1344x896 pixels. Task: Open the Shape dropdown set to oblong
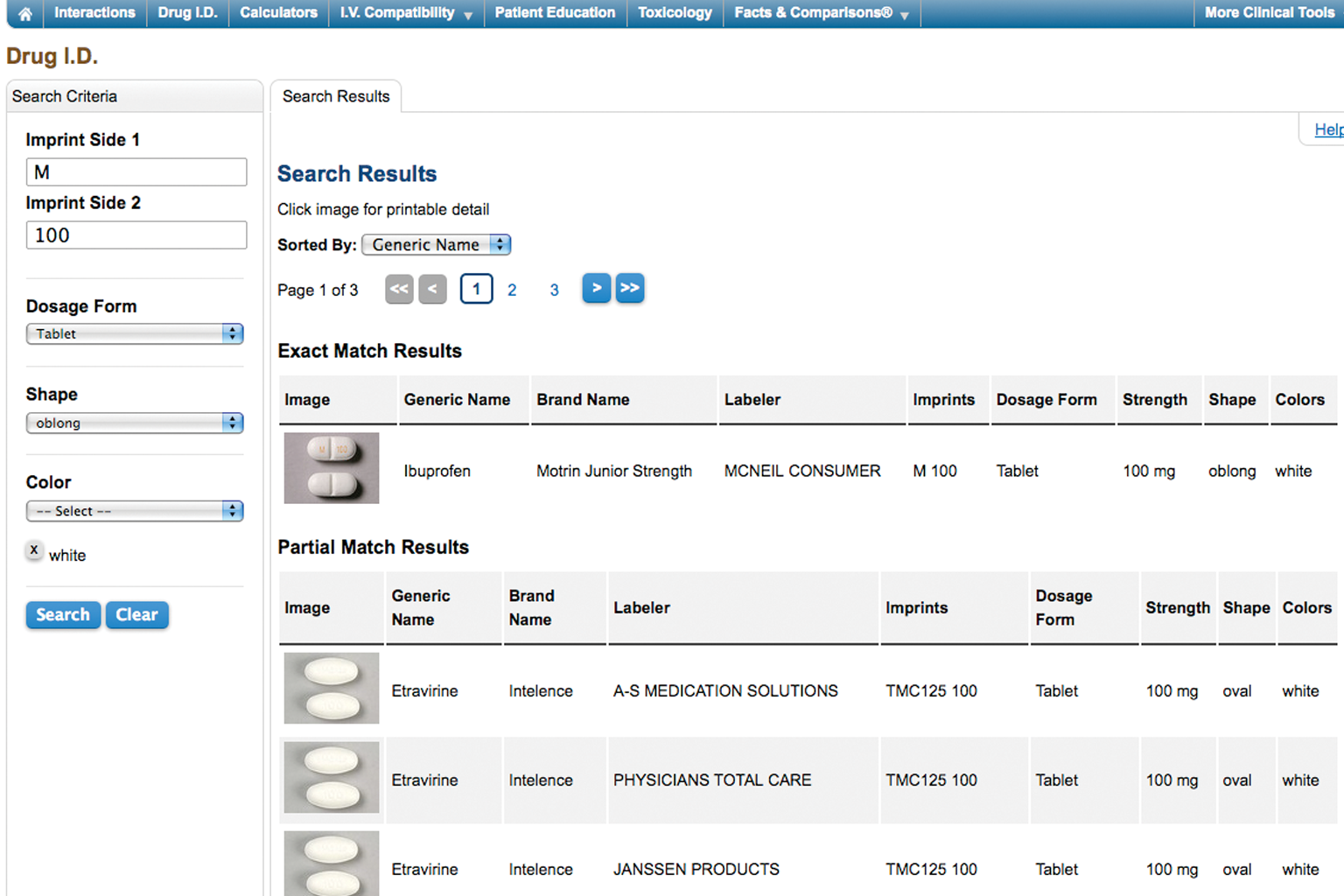tap(135, 423)
